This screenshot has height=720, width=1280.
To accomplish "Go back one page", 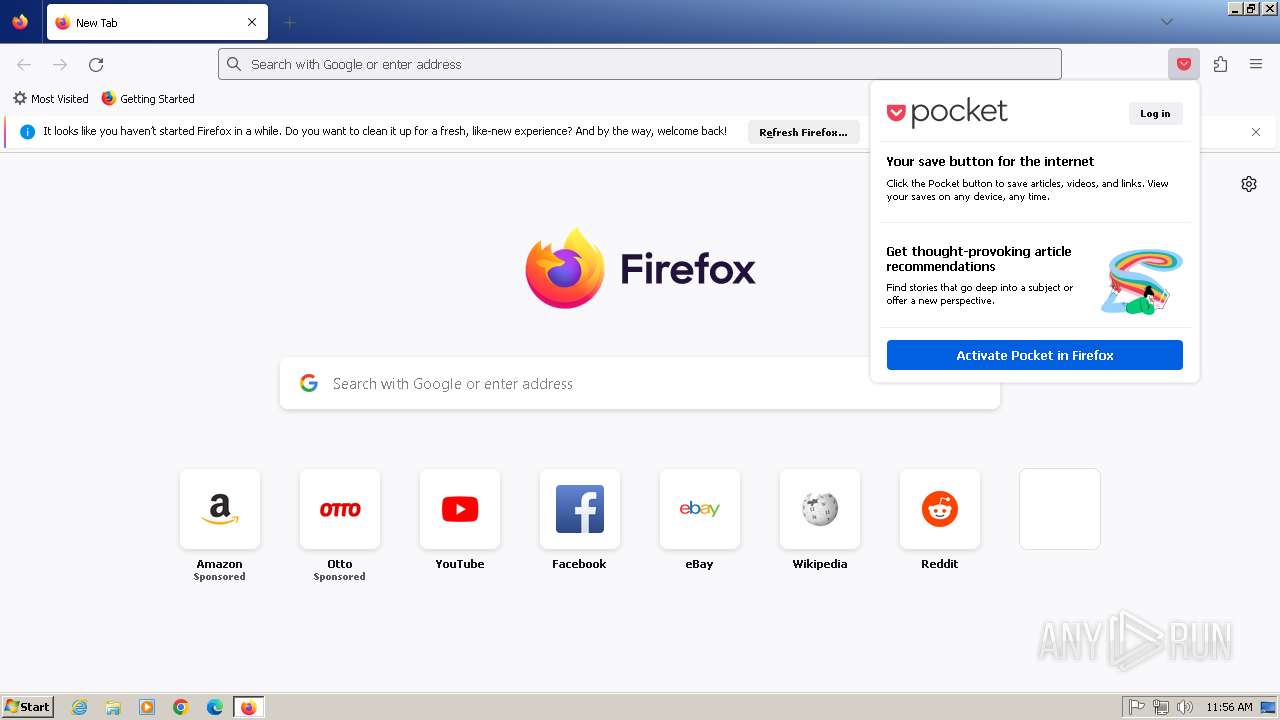I will pyautogui.click(x=24, y=64).
